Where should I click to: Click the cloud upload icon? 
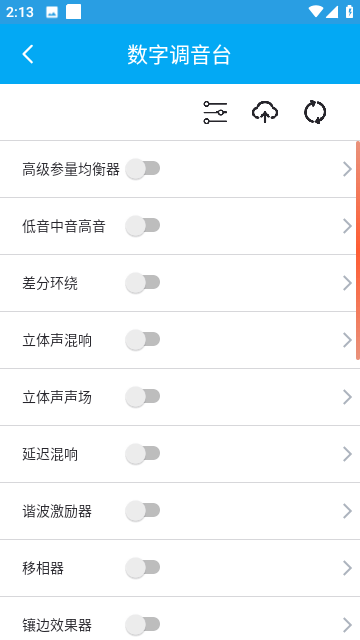(265, 112)
